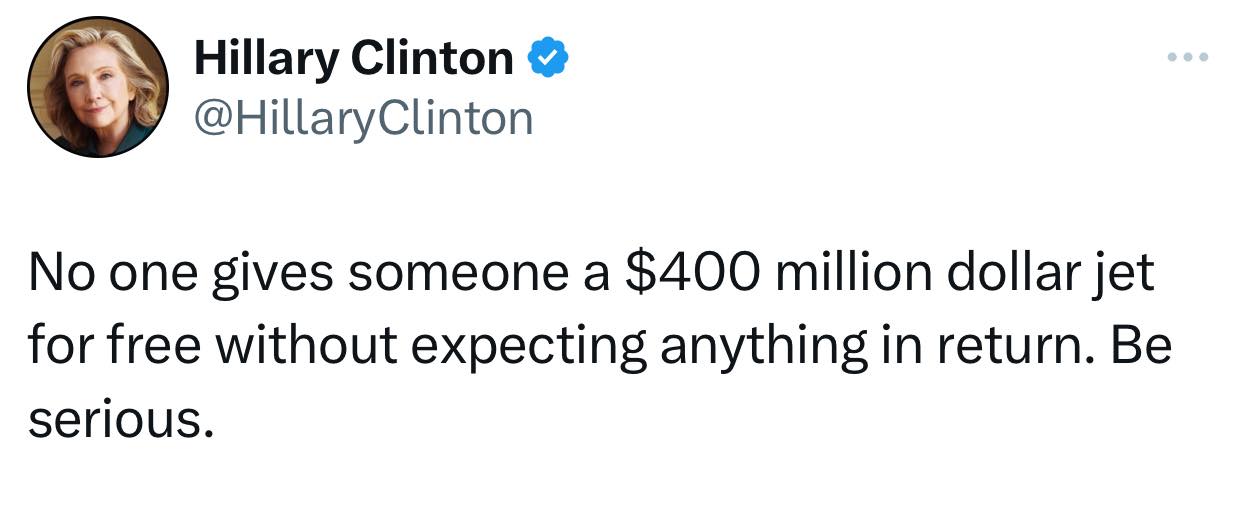The image size is (1242, 518).
Task: Visit the @HillaryClinton handle link
Action: click(364, 119)
